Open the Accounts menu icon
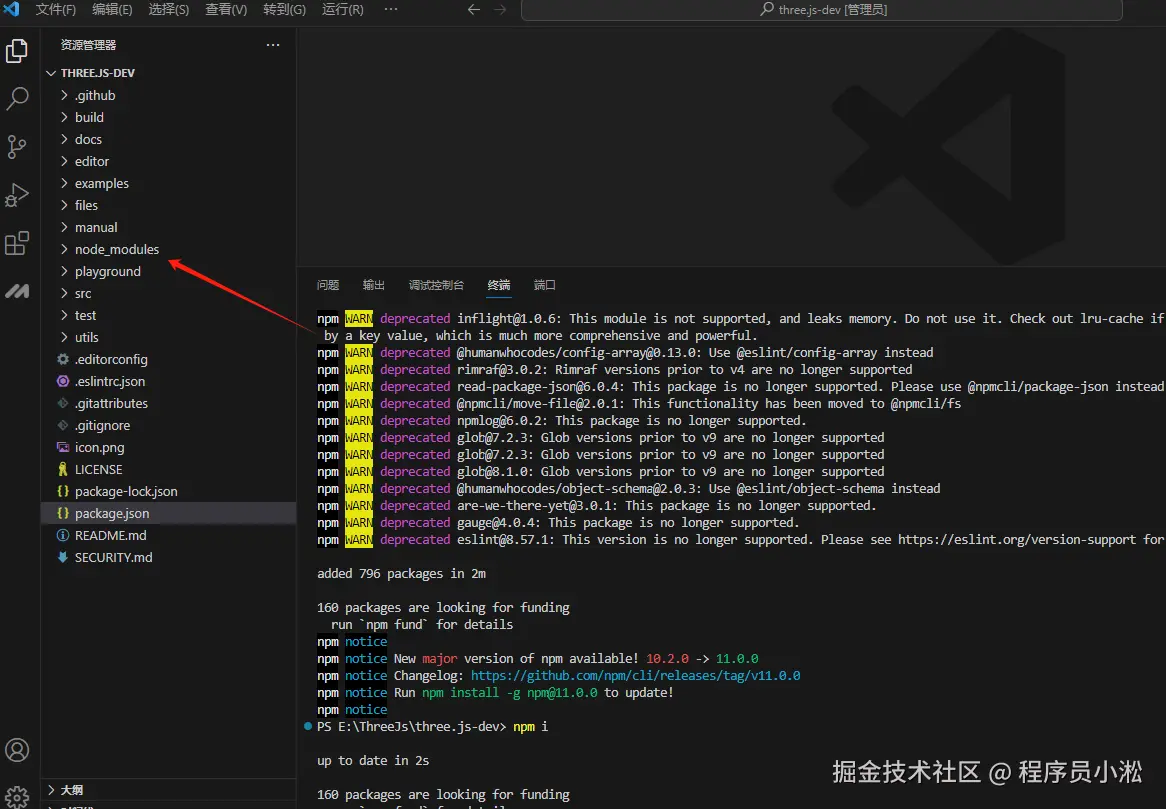 [17, 750]
